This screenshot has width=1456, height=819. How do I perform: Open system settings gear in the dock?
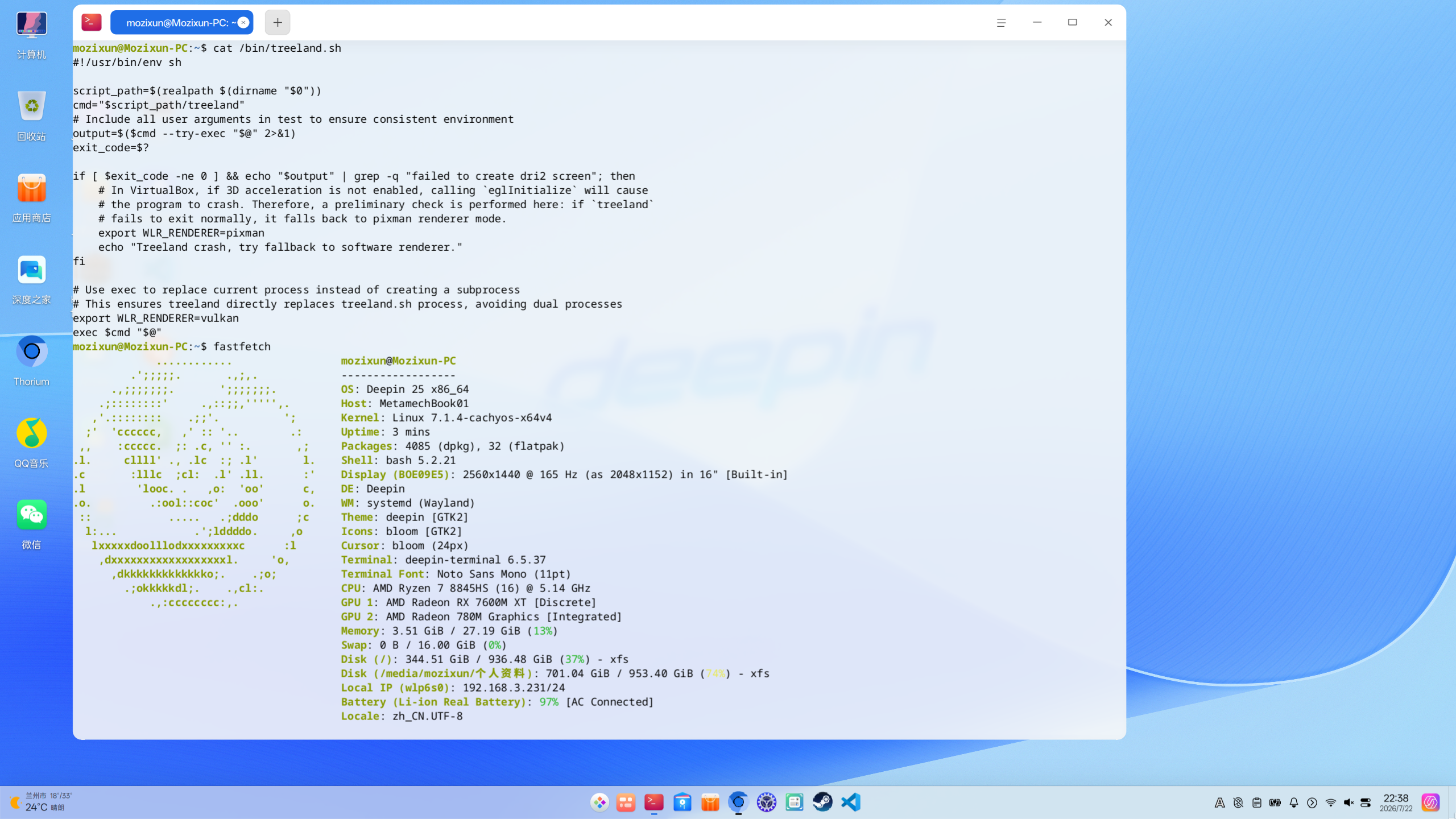click(x=767, y=803)
